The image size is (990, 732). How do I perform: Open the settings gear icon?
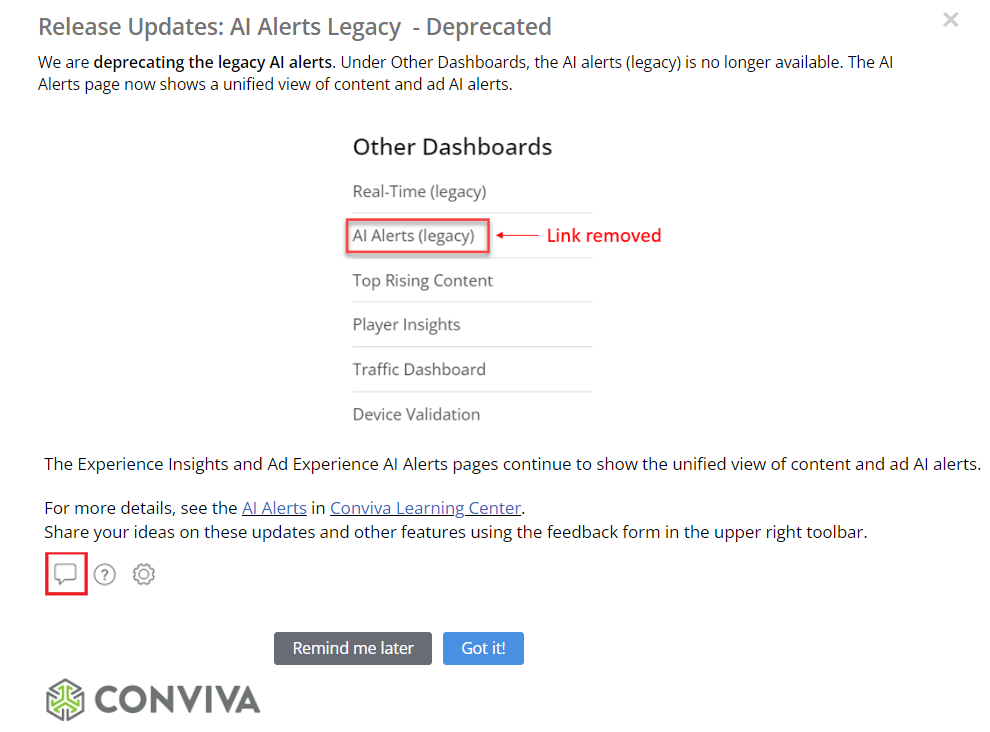coord(144,574)
